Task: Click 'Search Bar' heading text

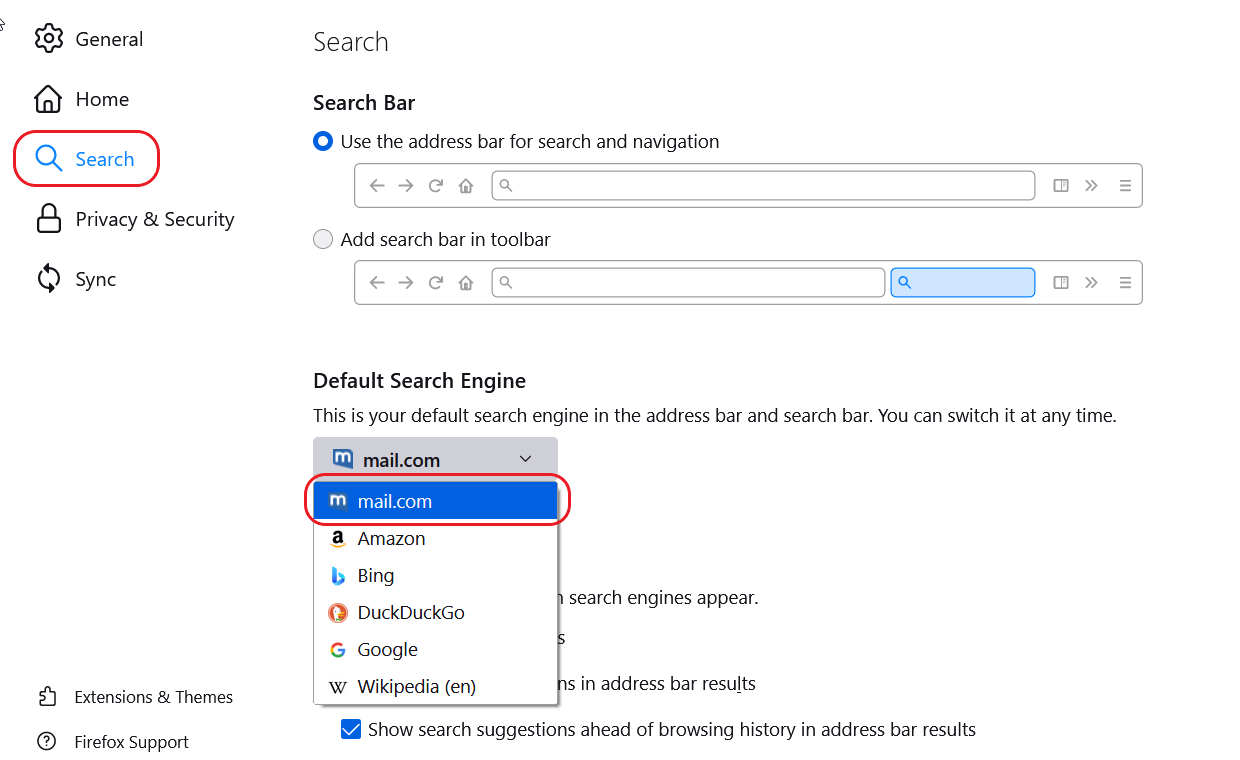Action: [364, 103]
